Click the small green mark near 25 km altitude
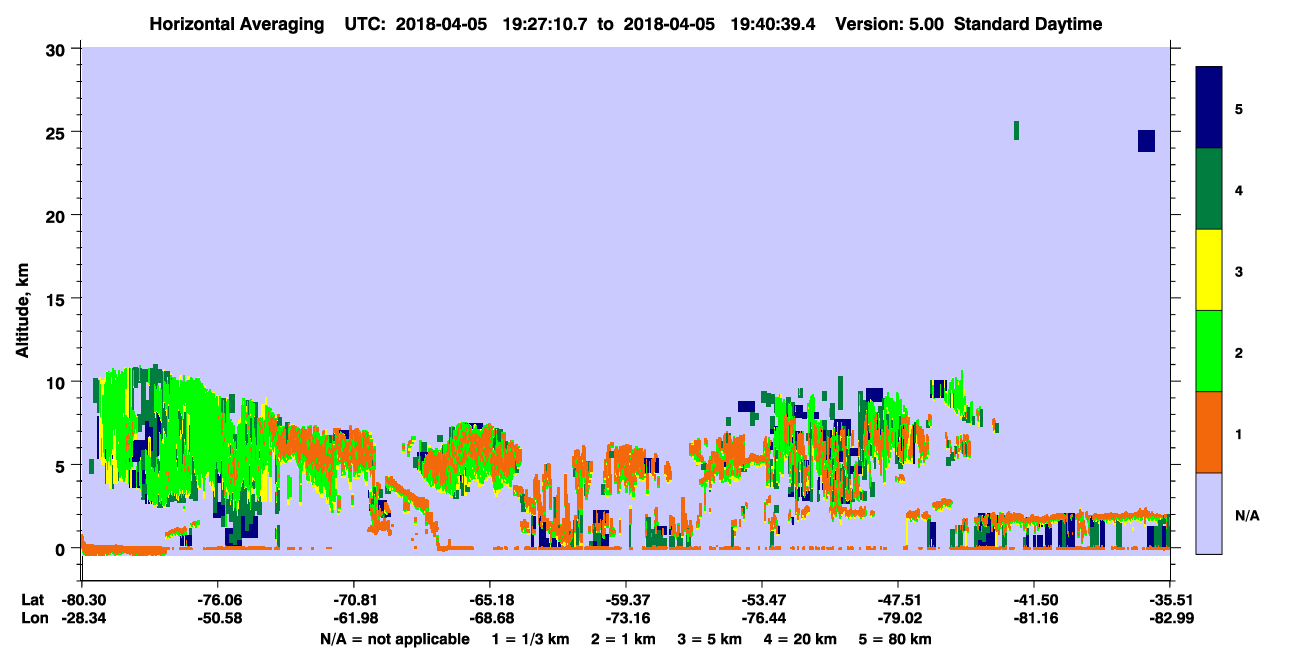The height and width of the screenshot is (667, 1300). pos(1017,130)
